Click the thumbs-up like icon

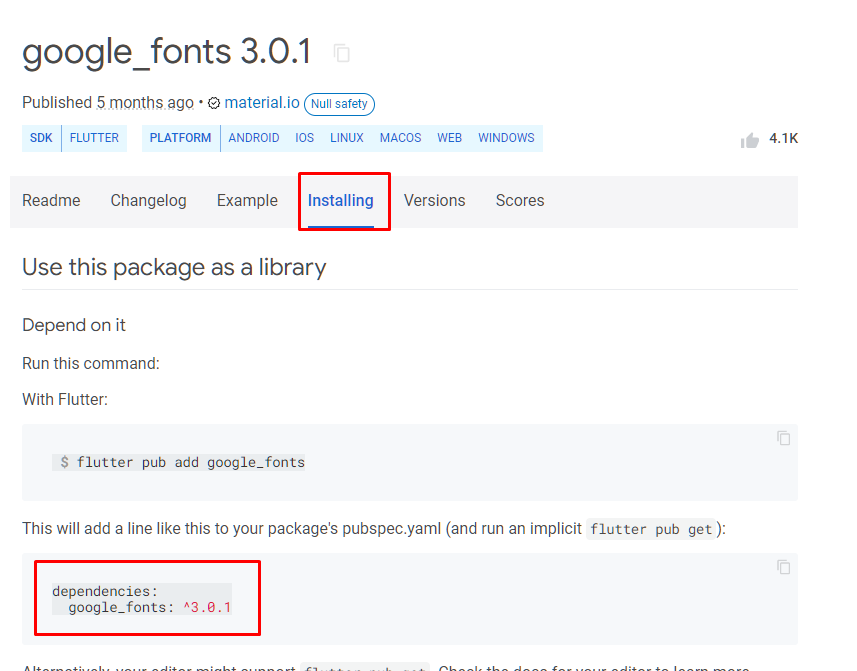pos(750,140)
